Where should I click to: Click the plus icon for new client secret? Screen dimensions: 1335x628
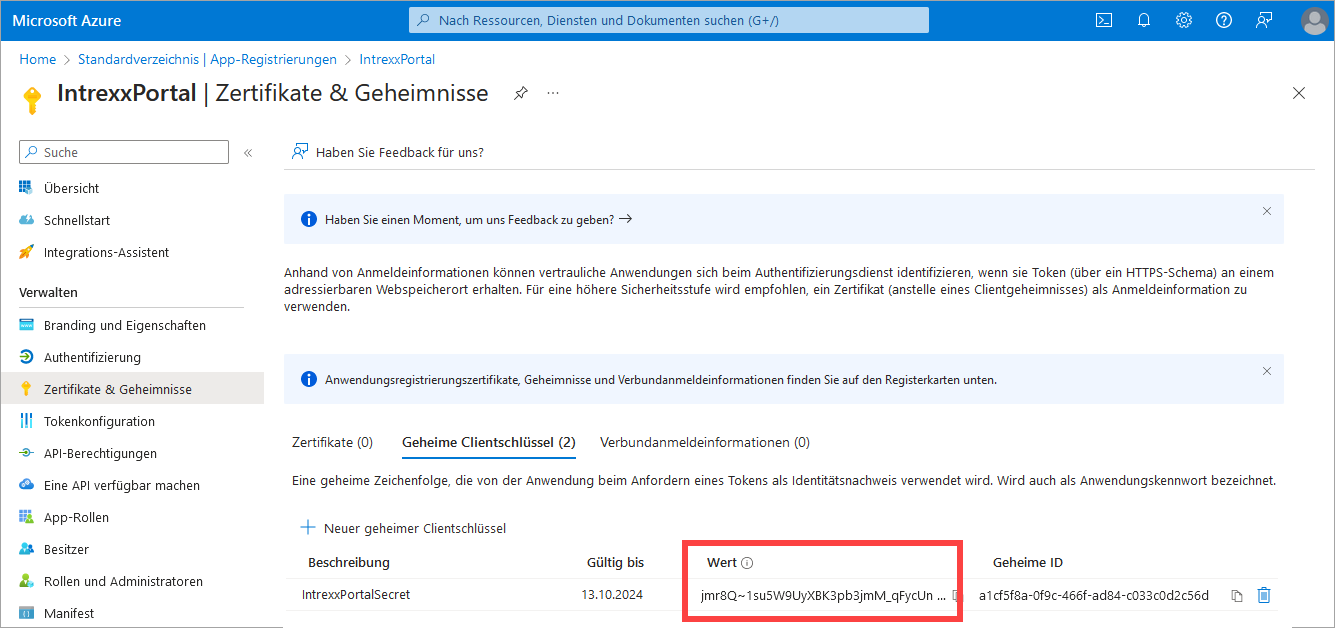click(308, 527)
